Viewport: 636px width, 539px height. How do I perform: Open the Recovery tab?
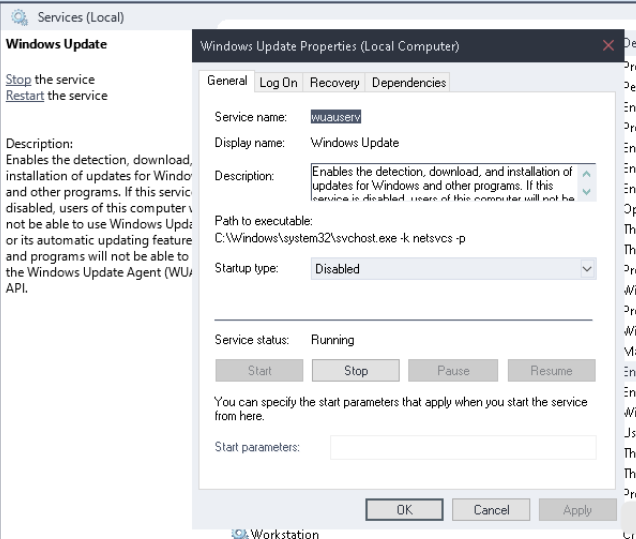click(x=334, y=83)
